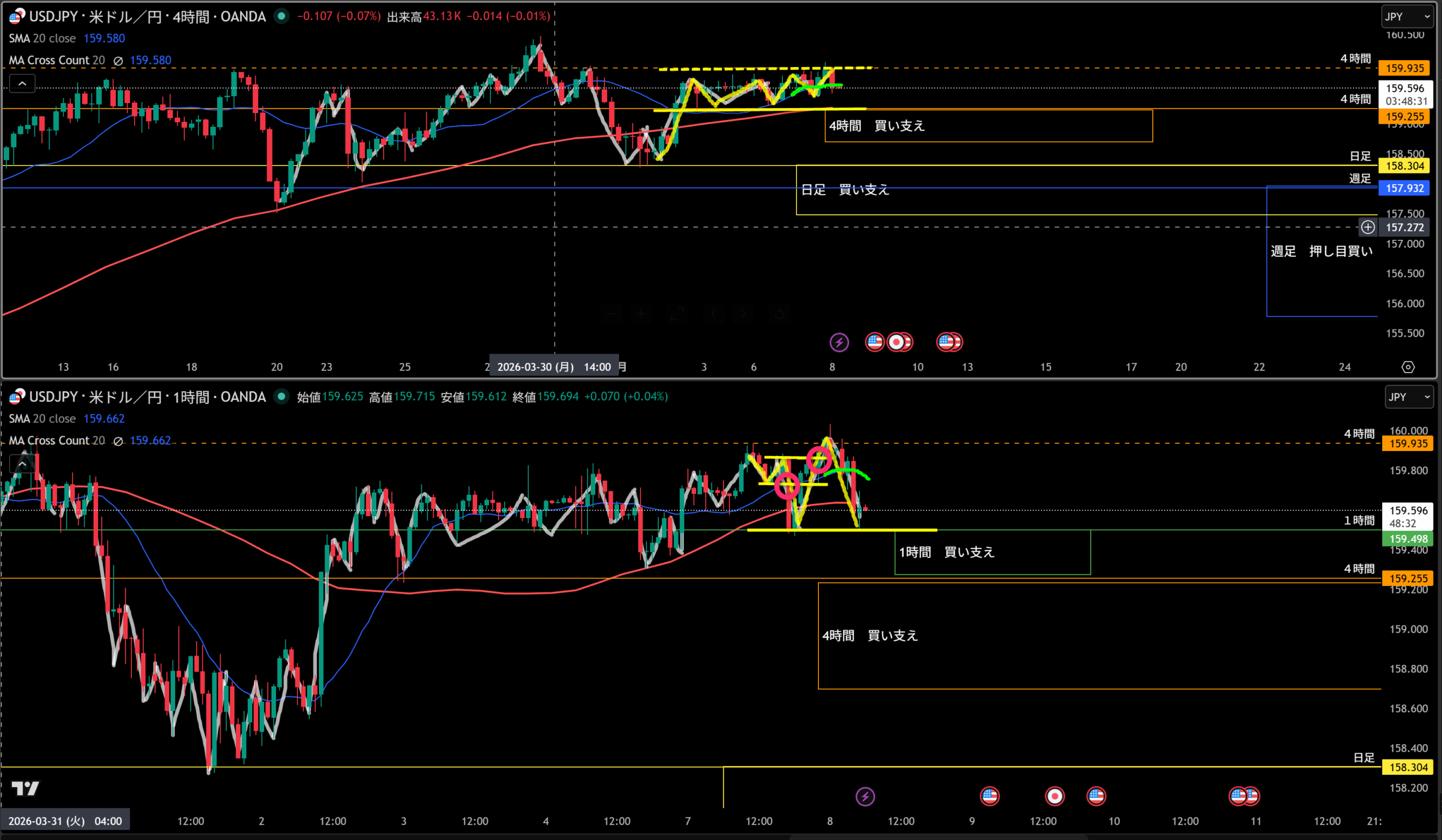Click the USDJPY 4時間 symbol title
The width and height of the screenshot is (1442, 840).
click(147, 16)
